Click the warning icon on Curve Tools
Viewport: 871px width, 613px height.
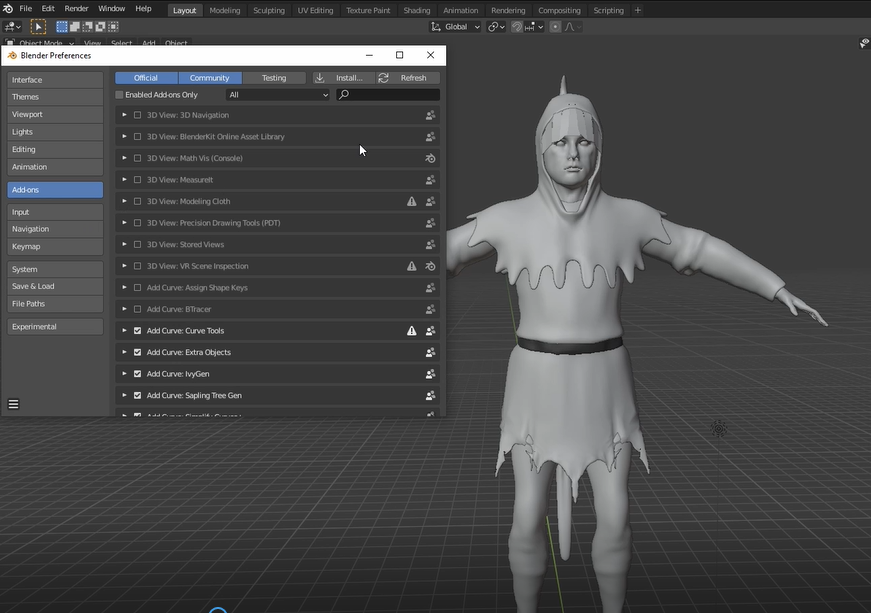click(411, 330)
